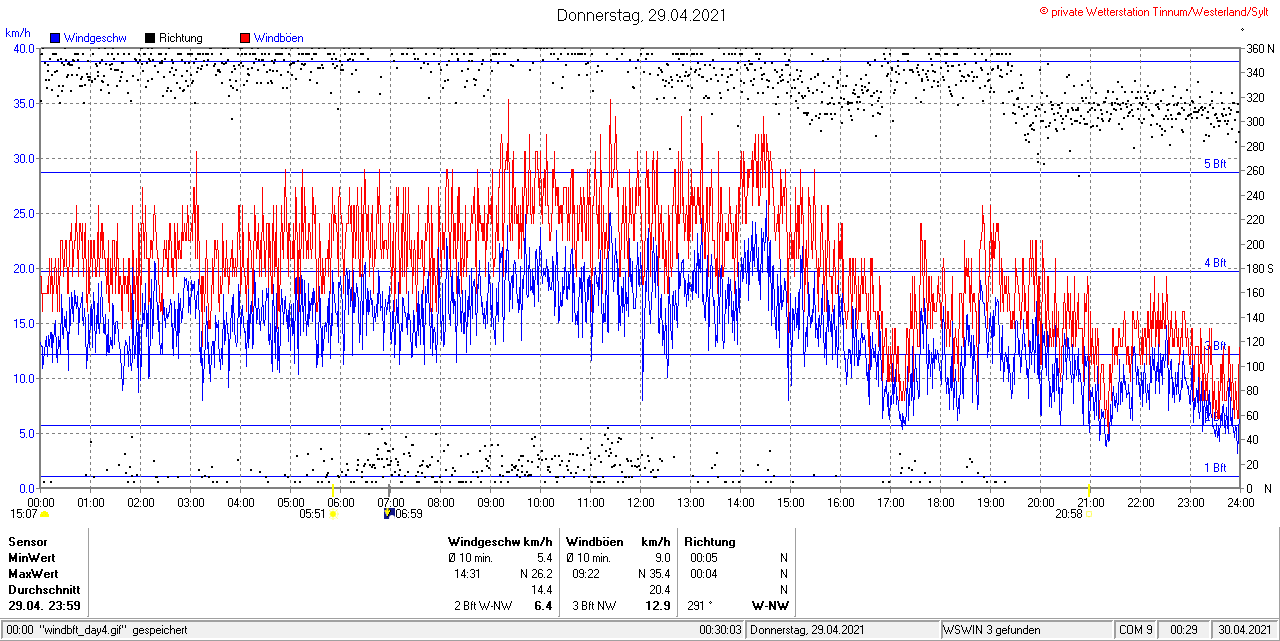
Task: Click the 'Windgeschw km/h' column header
Action: pyautogui.click(x=500, y=542)
